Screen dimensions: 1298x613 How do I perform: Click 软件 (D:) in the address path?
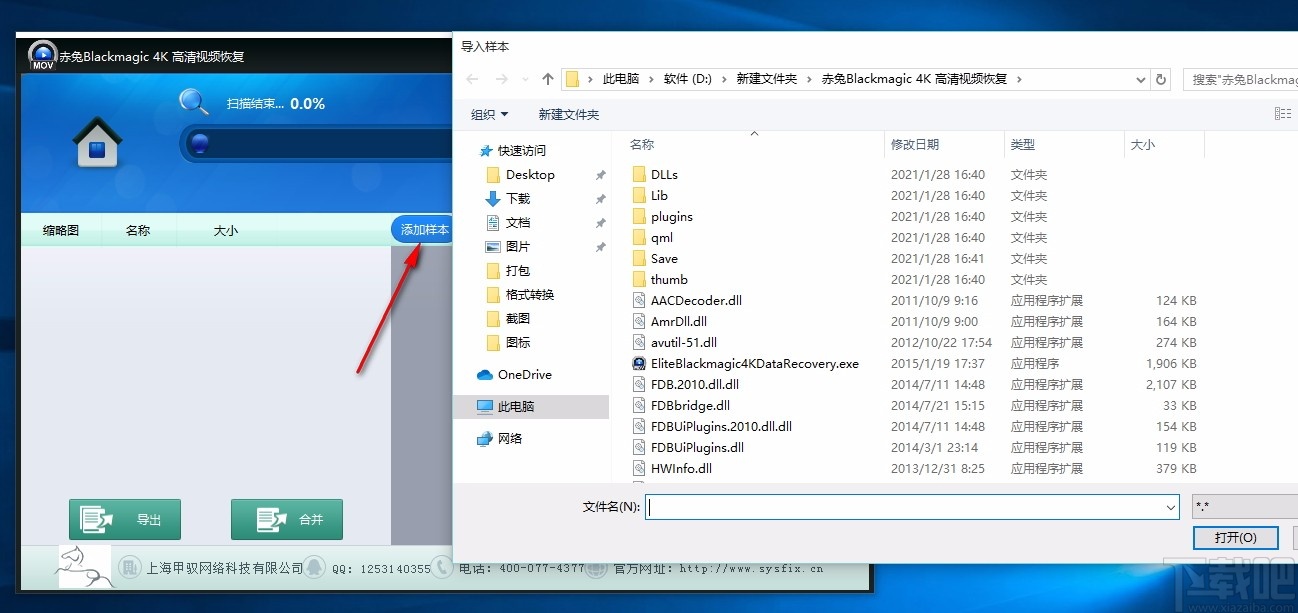click(x=688, y=79)
